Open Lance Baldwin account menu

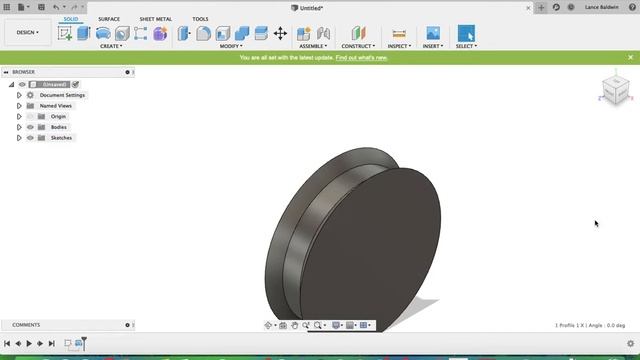(x=601, y=7)
